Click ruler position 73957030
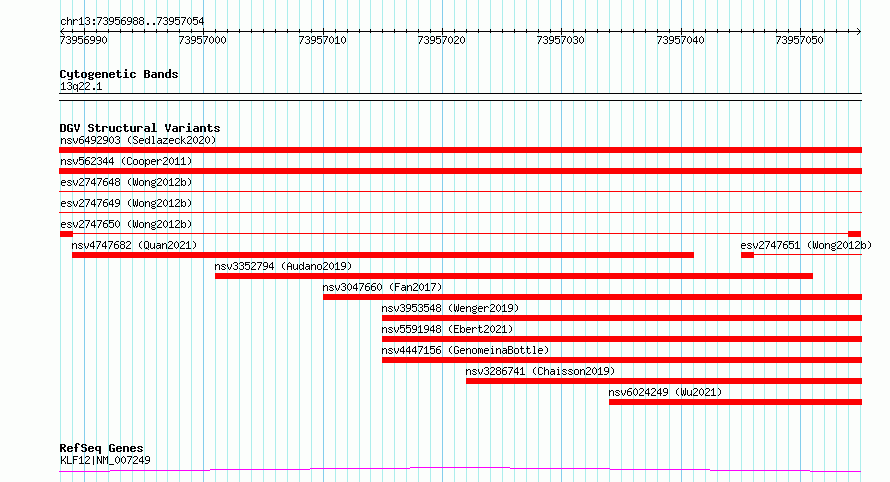The image size is (890, 482). pos(561,40)
